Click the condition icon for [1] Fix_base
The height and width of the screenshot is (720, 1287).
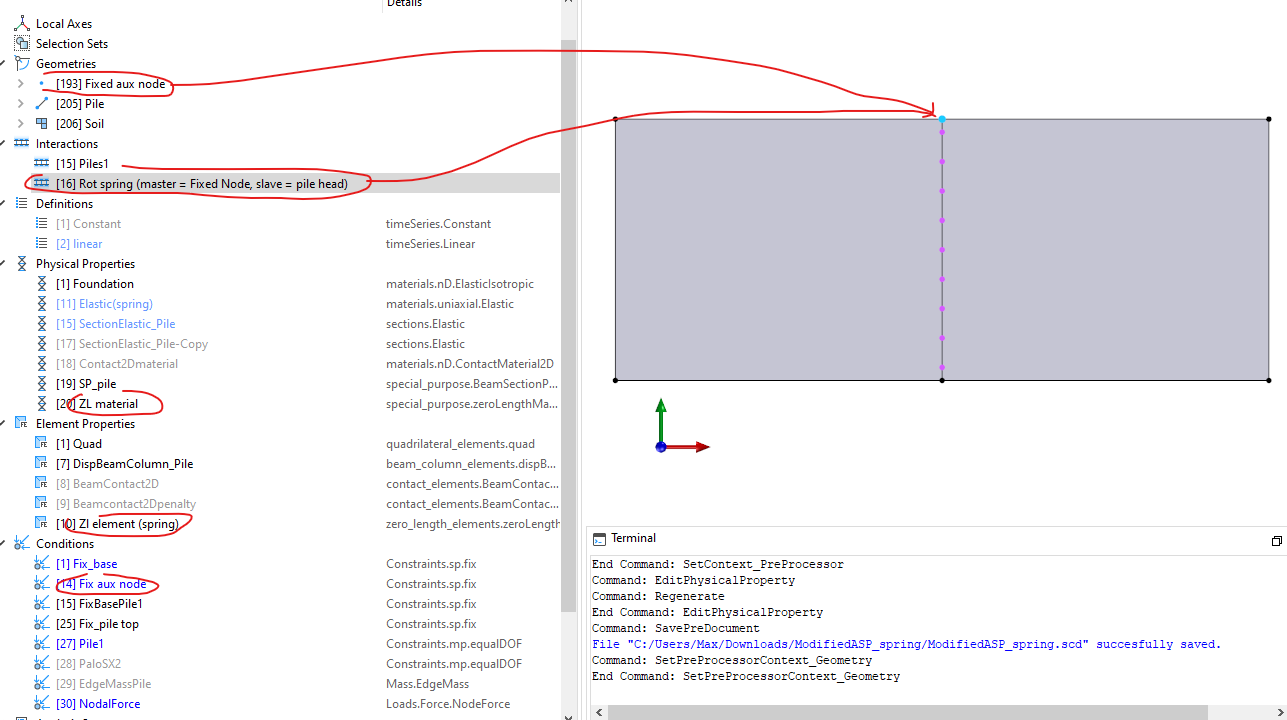[42, 563]
